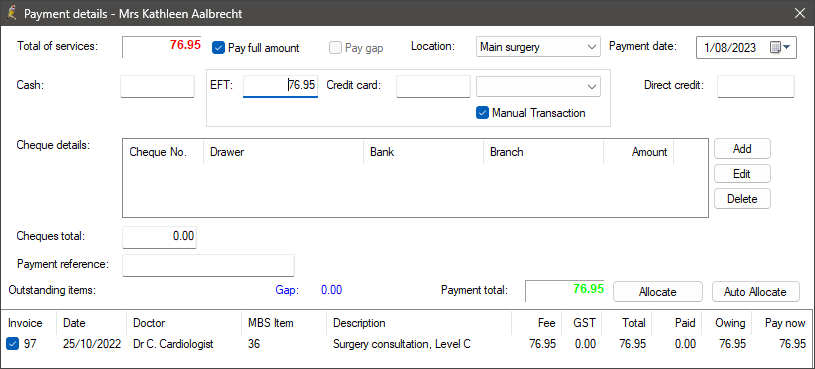The width and height of the screenshot is (815, 369).
Task: Click the Payment reference field
Action: pos(208,265)
